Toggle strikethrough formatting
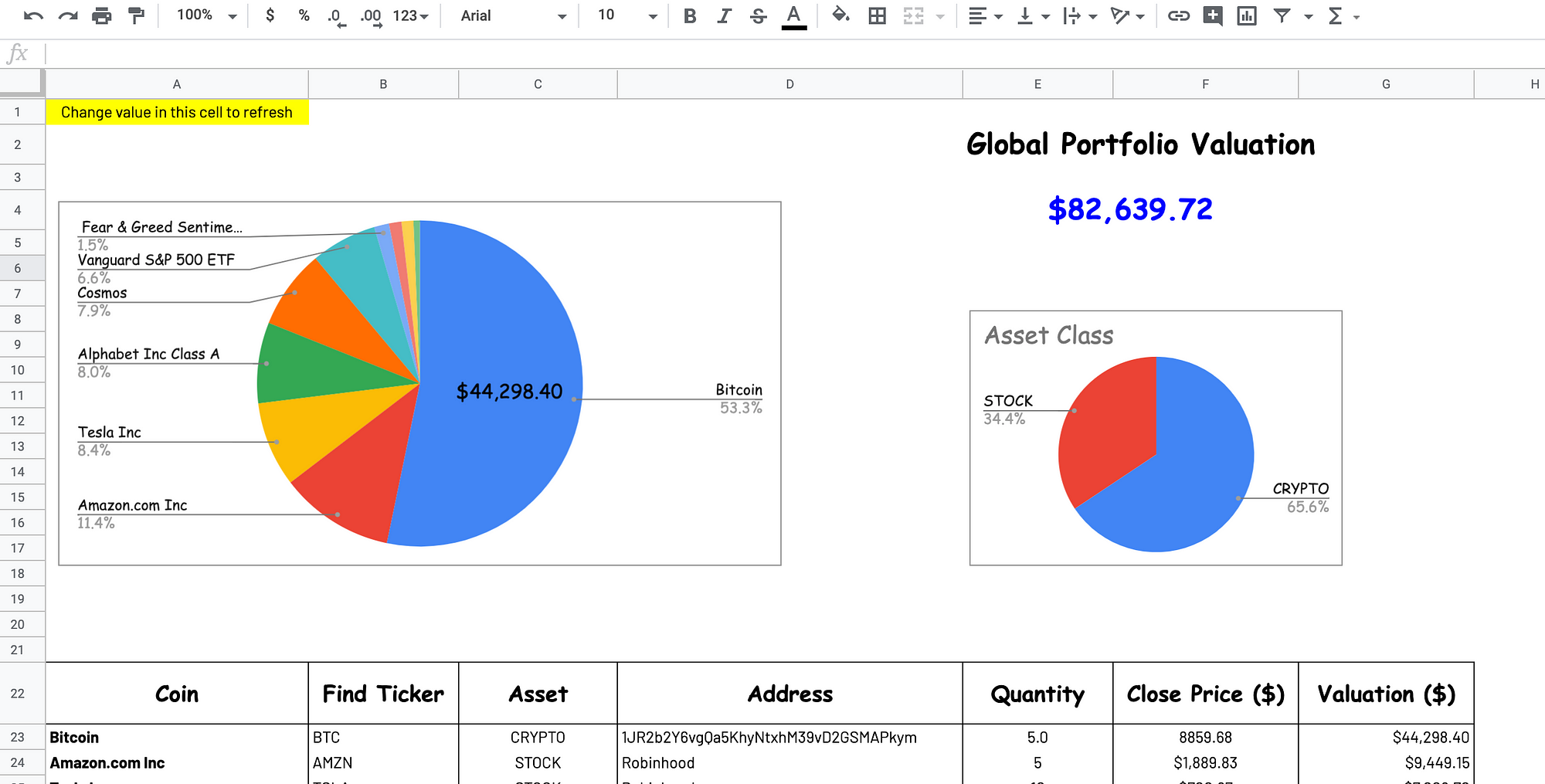 tap(759, 15)
